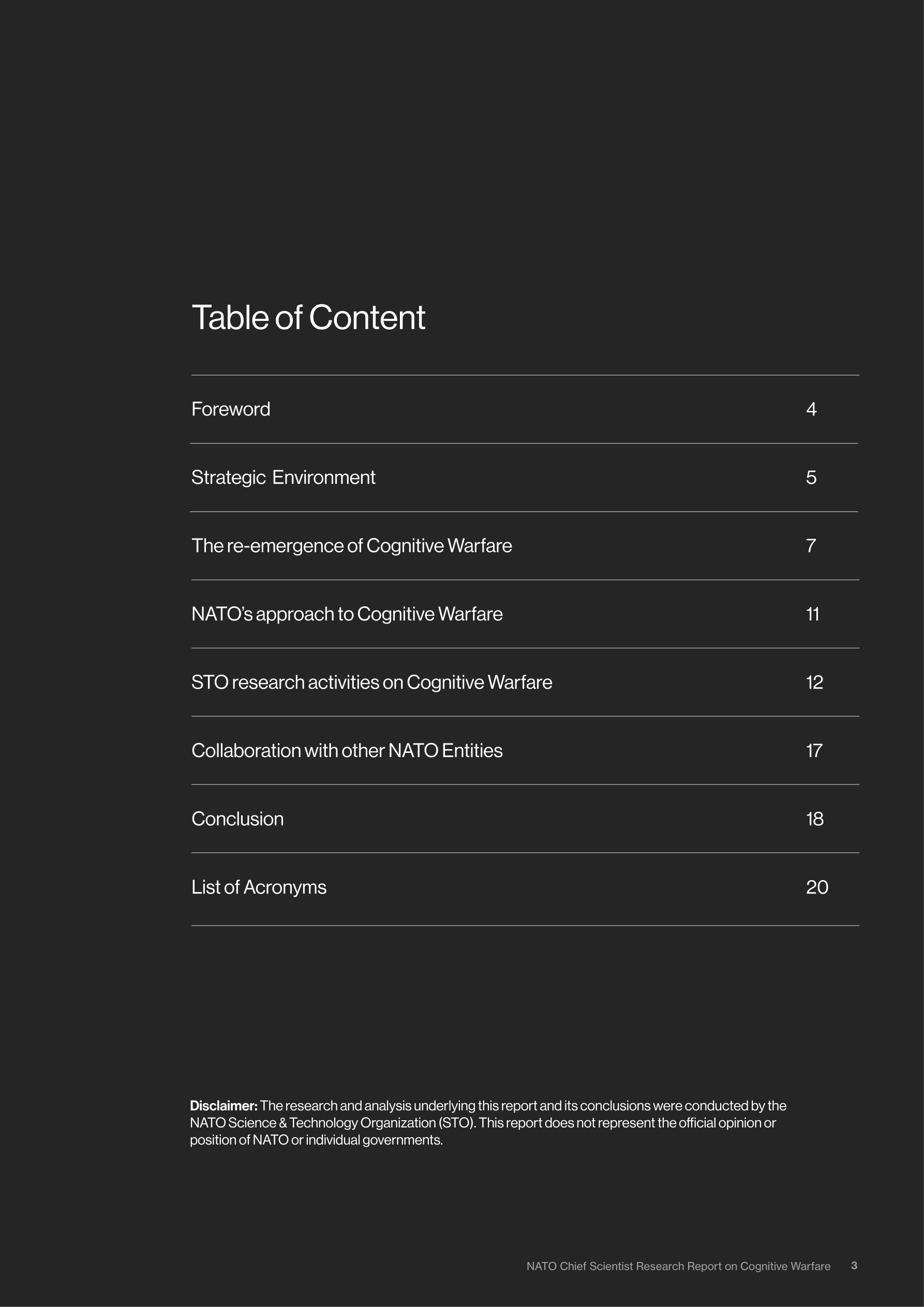Open the Foreword entry
This screenshot has width=924, height=1307.
tap(231, 409)
